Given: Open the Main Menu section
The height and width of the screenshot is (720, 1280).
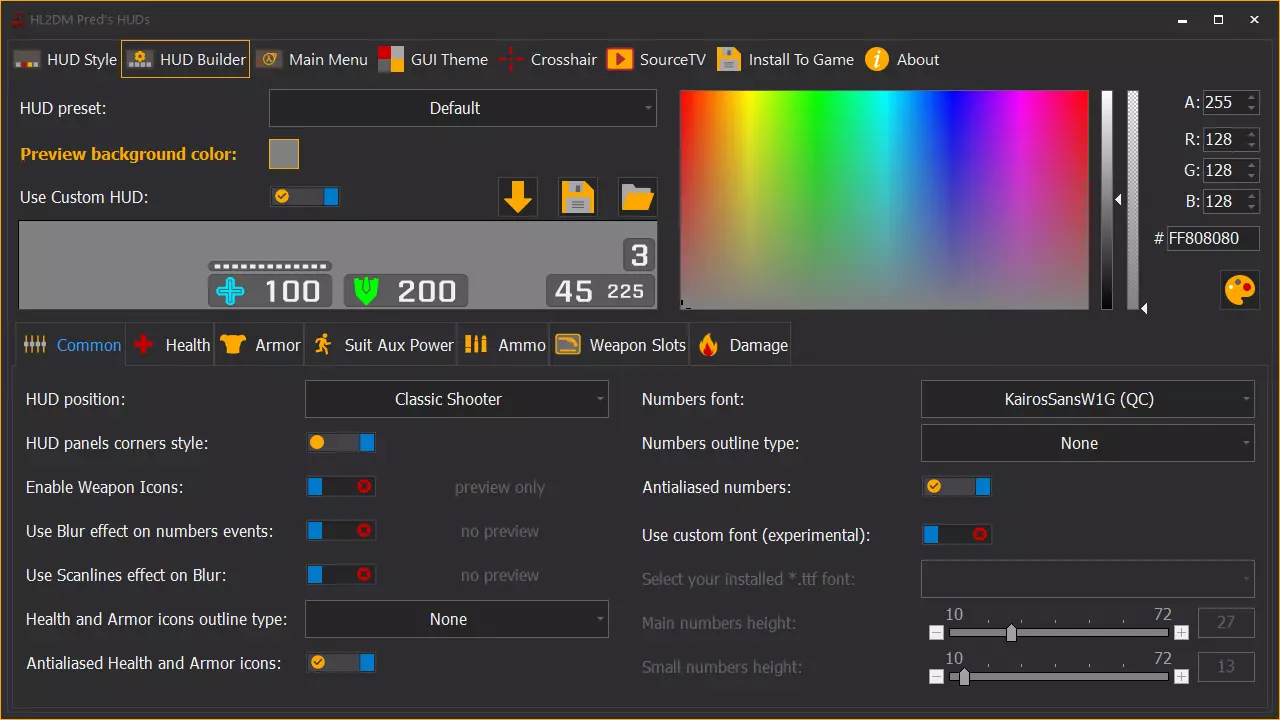Looking at the screenshot, I should [x=312, y=60].
